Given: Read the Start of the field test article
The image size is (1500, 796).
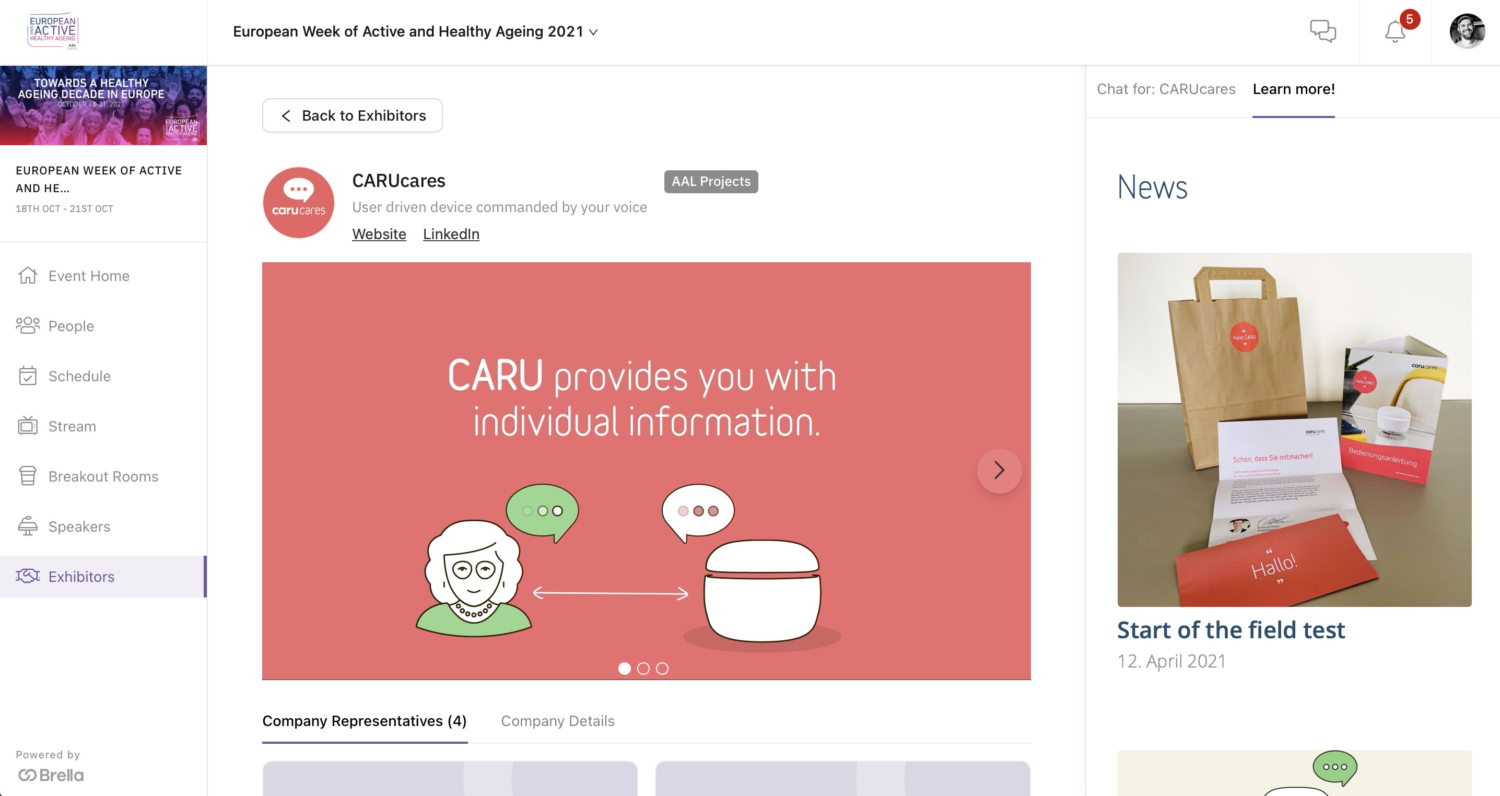Looking at the screenshot, I should [x=1231, y=630].
